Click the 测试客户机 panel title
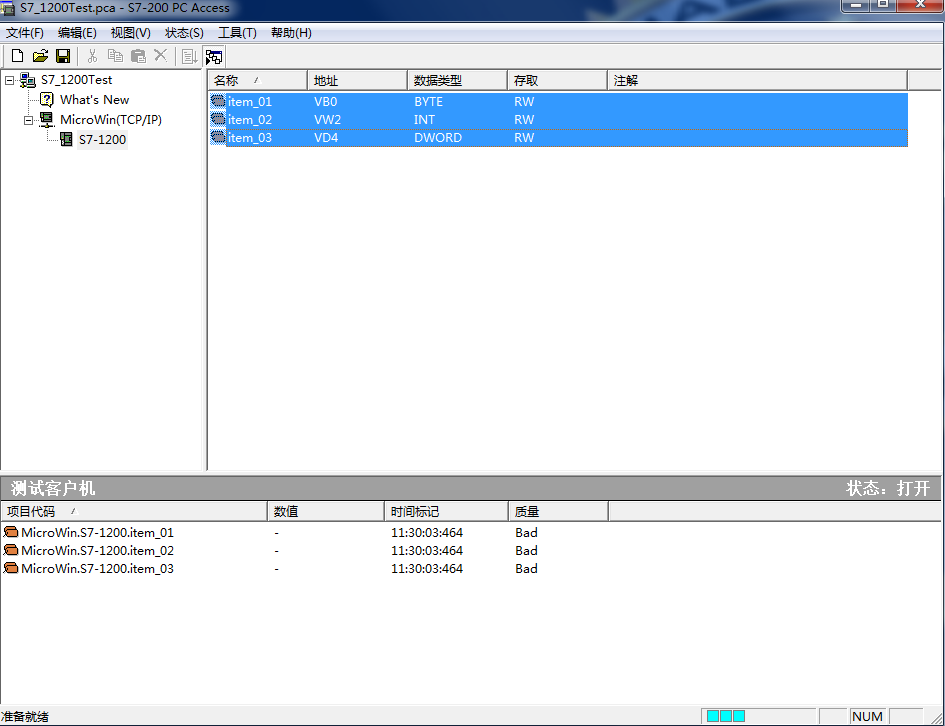The width and height of the screenshot is (945, 726). 53,488
